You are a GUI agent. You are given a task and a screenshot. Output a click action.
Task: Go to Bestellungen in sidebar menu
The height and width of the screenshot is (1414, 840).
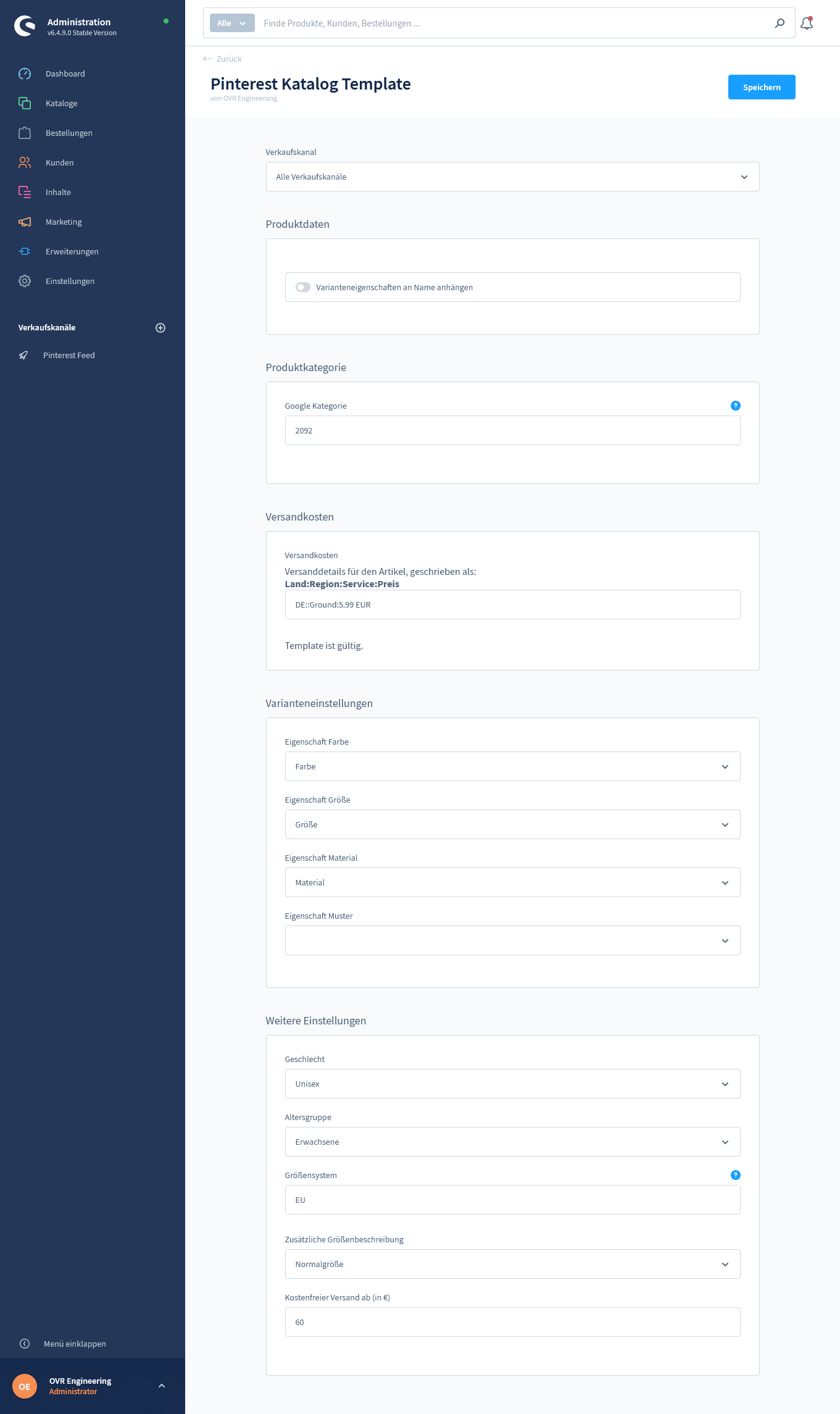point(69,133)
